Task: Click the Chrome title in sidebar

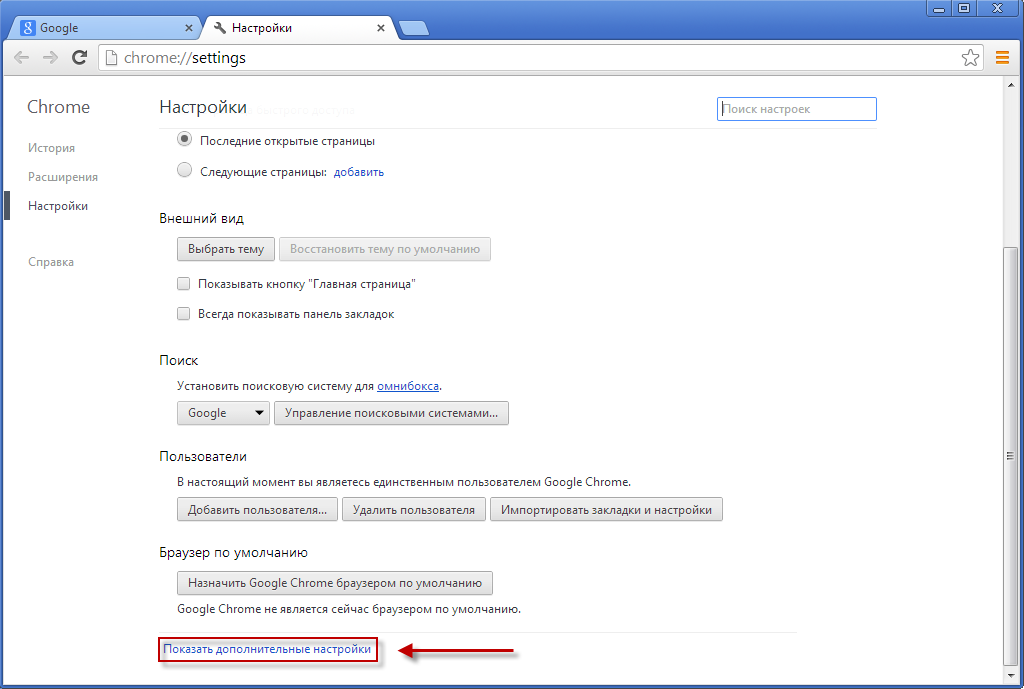Action: pyautogui.click(x=58, y=106)
